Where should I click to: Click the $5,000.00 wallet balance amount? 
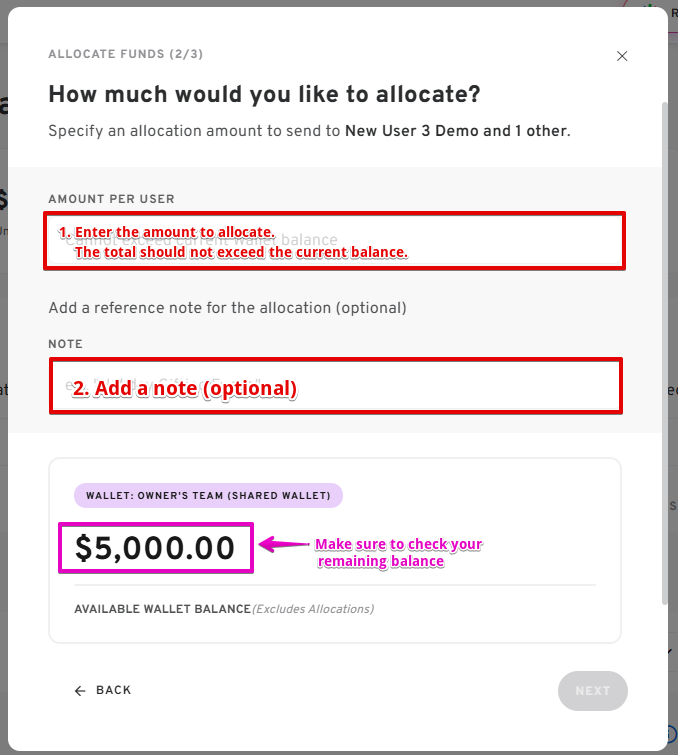coord(155,548)
